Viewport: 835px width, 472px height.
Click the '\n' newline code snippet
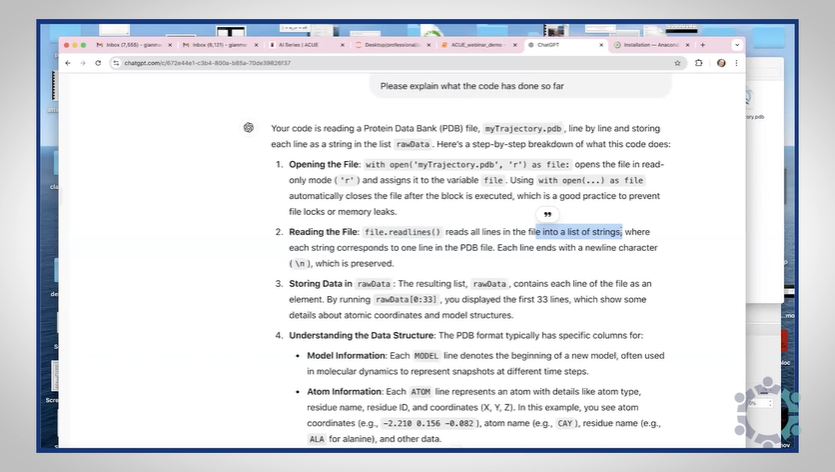[300, 264]
